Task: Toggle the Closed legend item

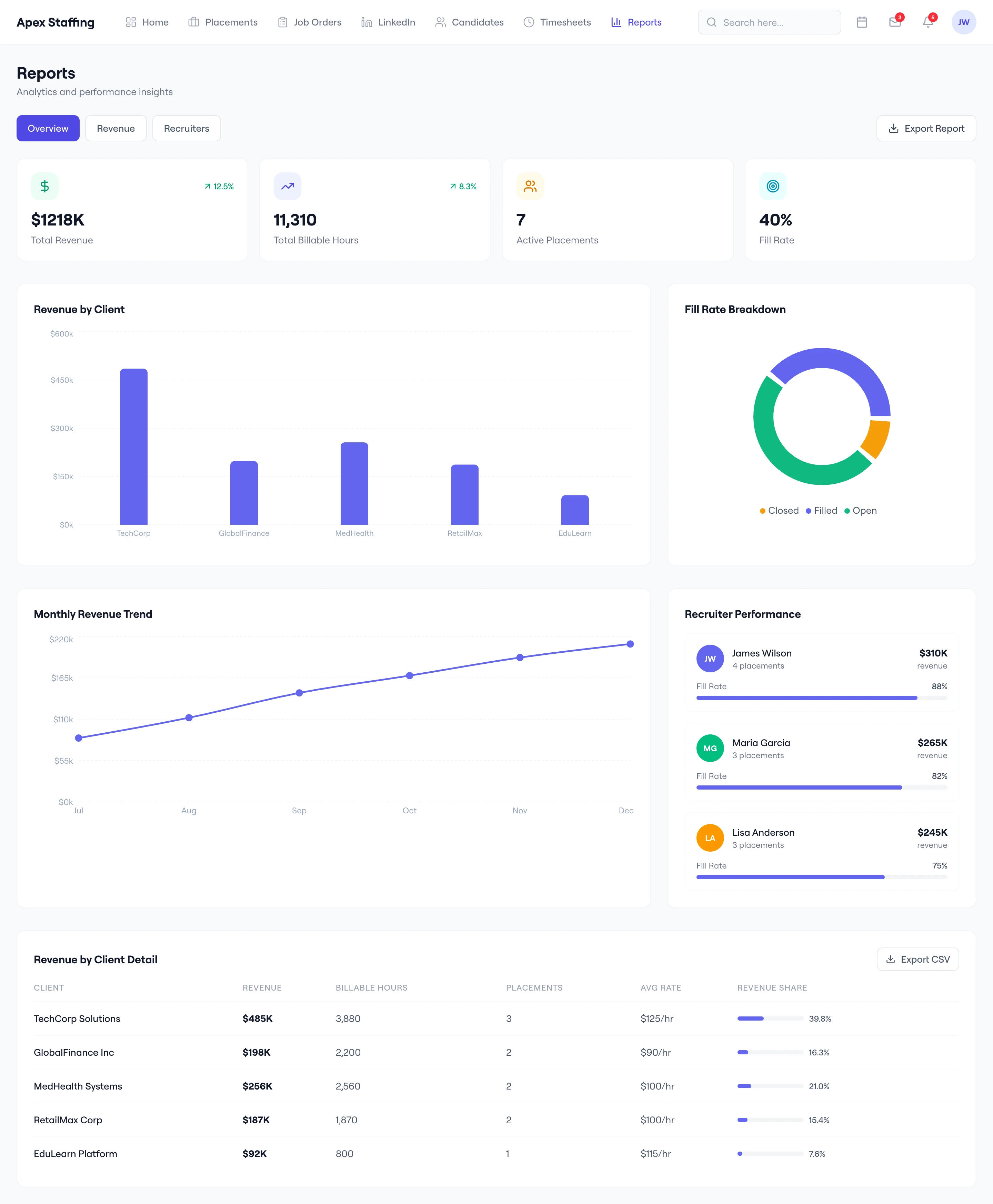Action: tap(779, 510)
